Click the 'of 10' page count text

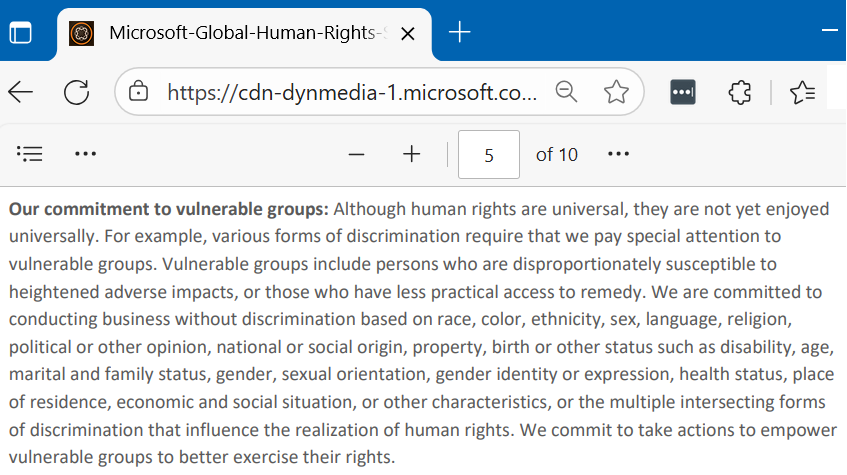tap(556, 155)
